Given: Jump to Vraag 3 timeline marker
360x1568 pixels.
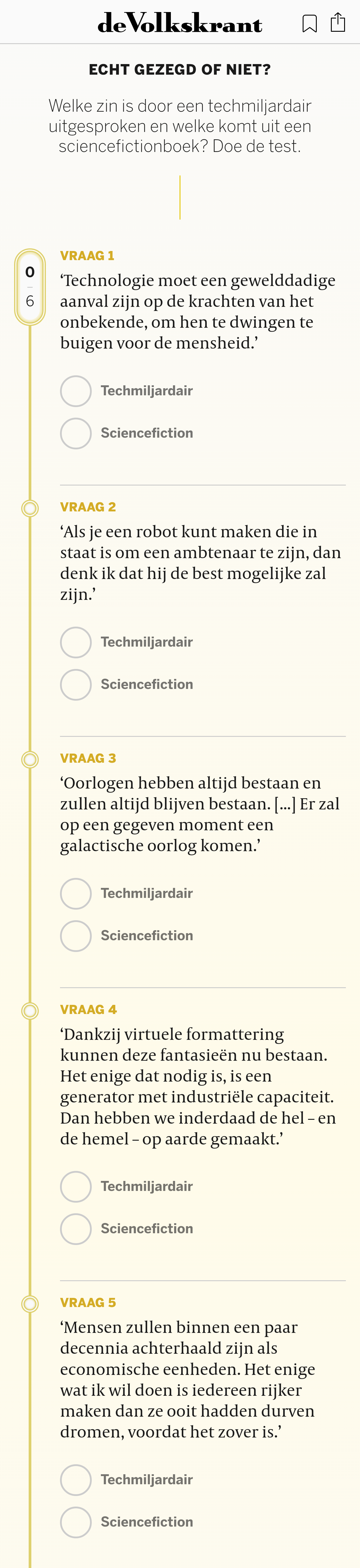Looking at the screenshot, I should [30, 759].
